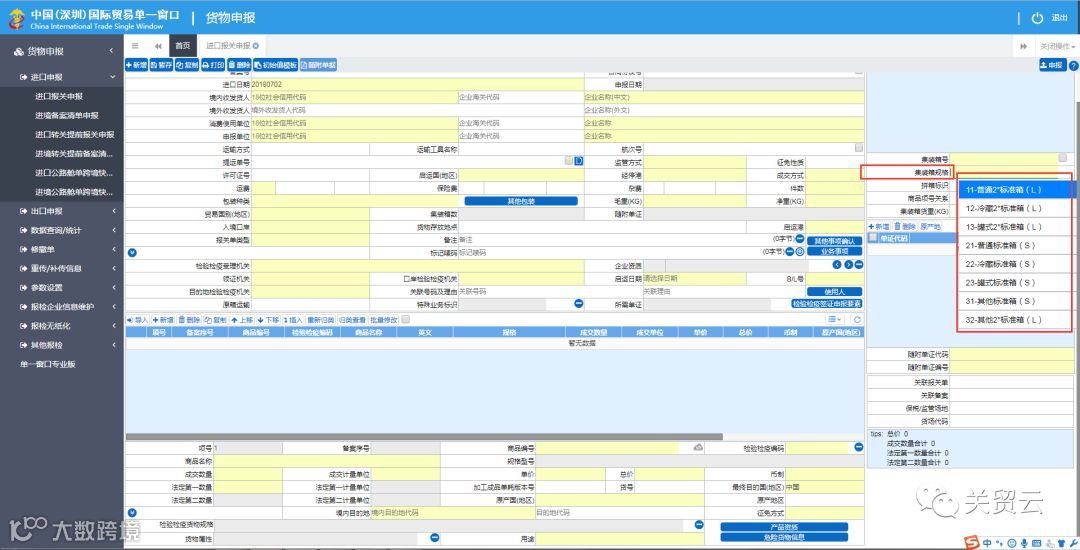Click 上移 in the goods list toolbar
This screenshot has height=550, width=1080.
click(x=242, y=320)
